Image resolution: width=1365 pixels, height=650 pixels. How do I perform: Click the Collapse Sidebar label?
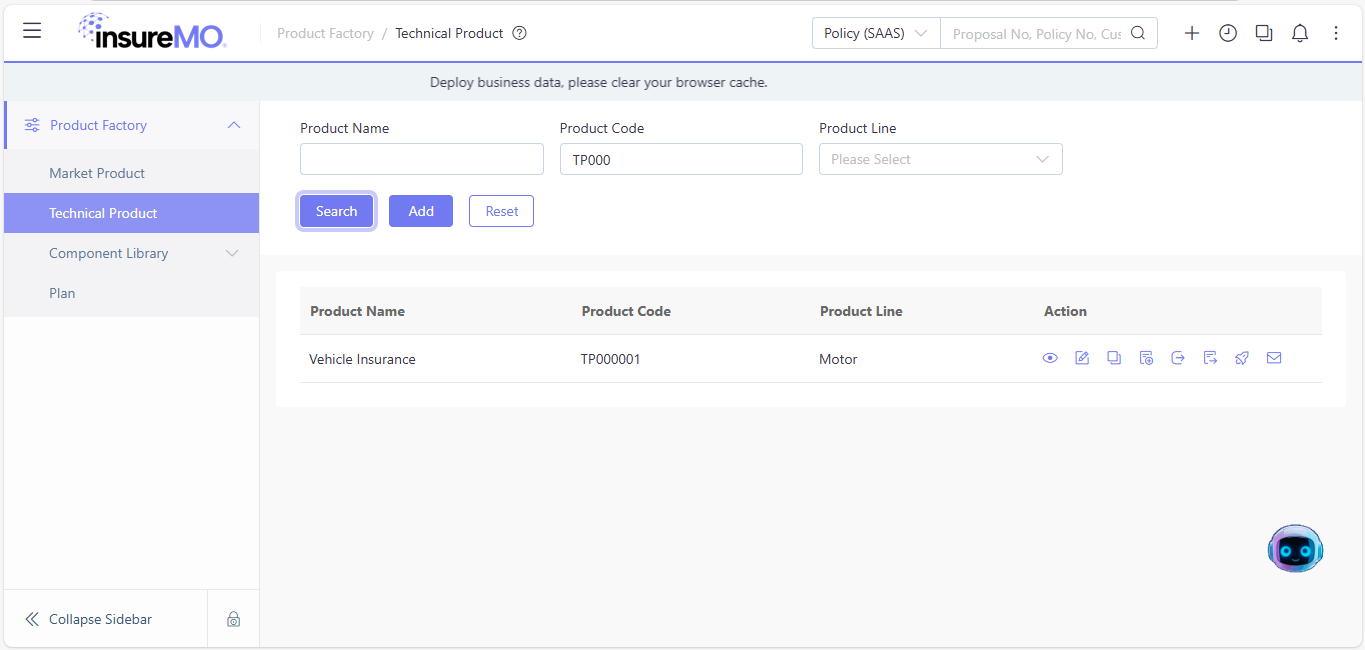pos(100,619)
